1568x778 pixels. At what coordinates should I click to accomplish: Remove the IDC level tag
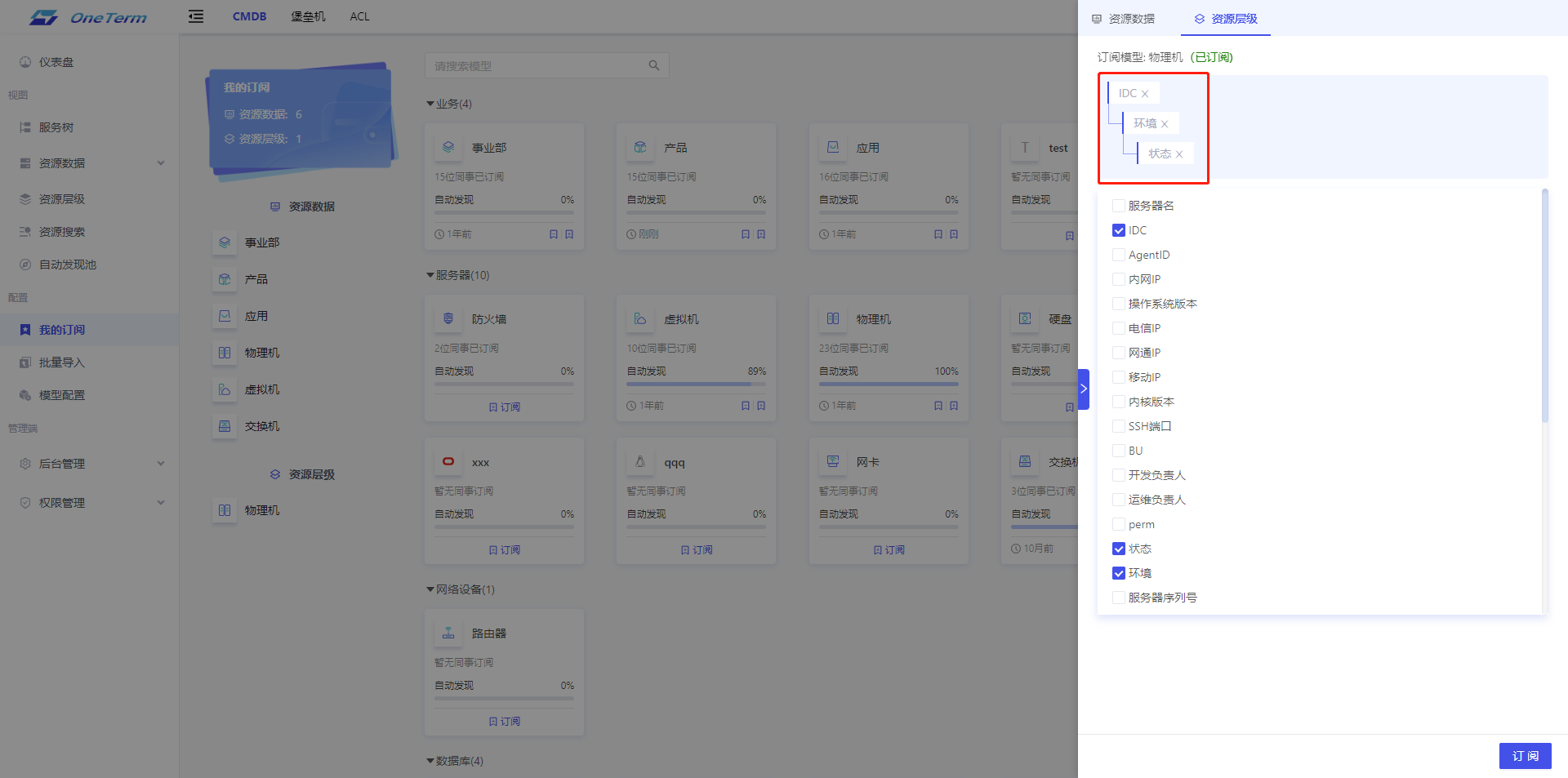tap(1145, 94)
